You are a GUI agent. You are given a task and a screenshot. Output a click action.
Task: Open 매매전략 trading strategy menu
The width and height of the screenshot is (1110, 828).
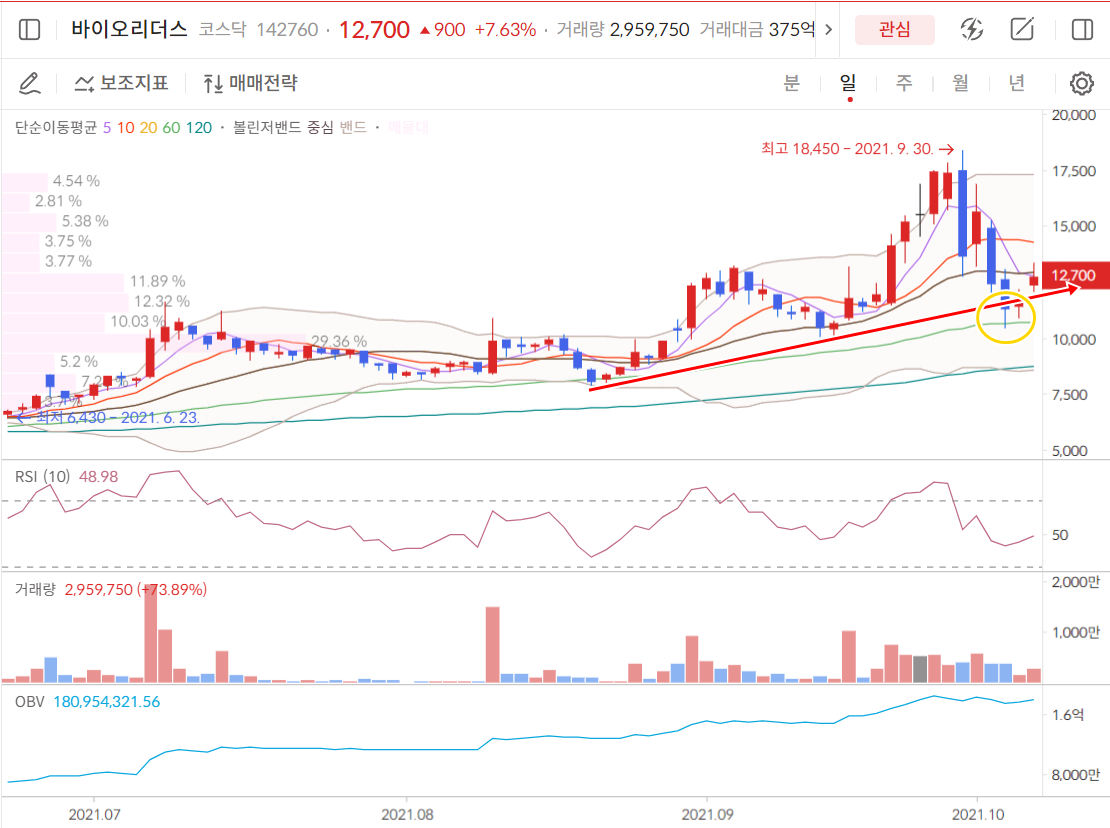[x=250, y=83]
